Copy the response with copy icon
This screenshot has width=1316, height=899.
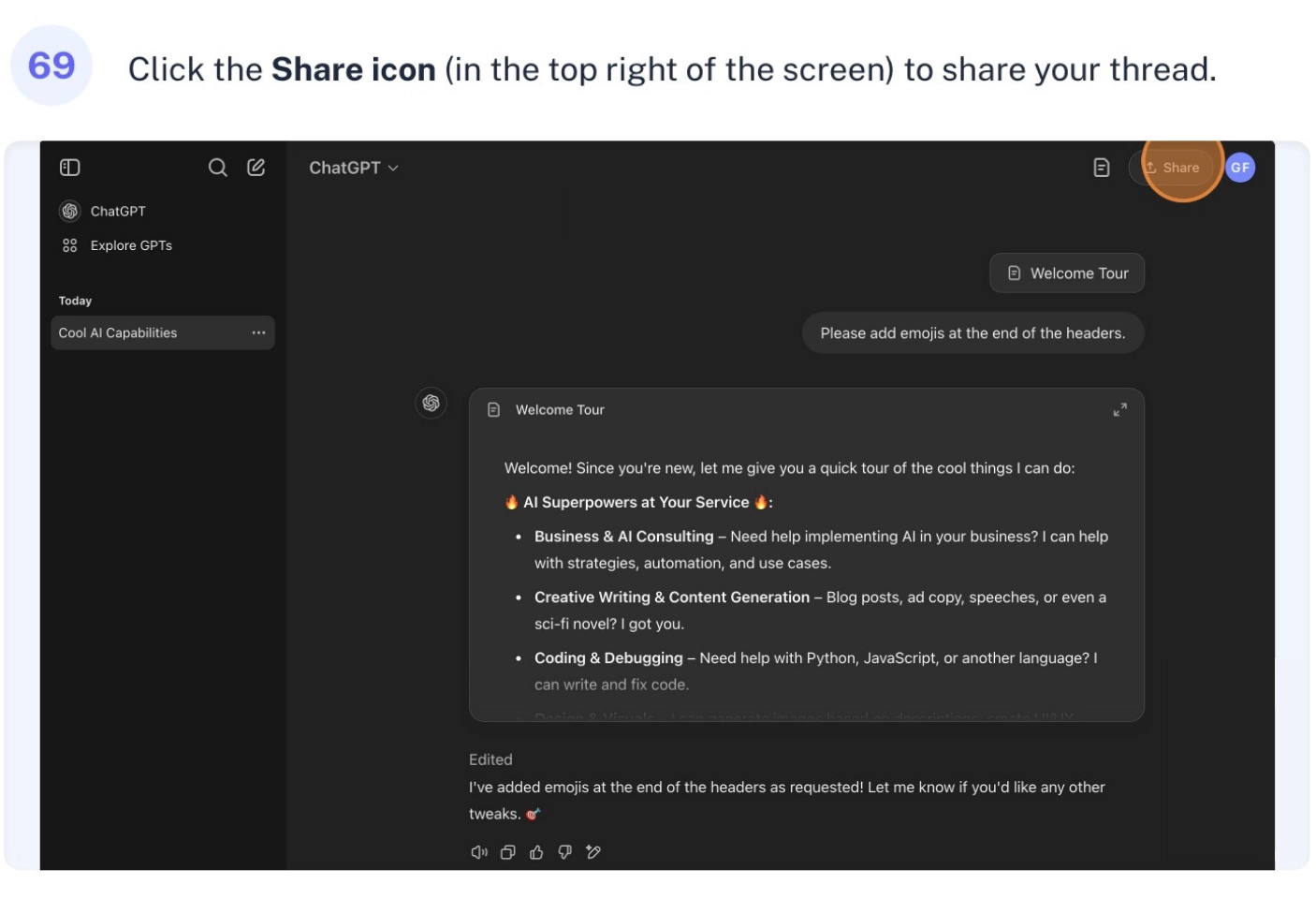[x=508, y=852]
